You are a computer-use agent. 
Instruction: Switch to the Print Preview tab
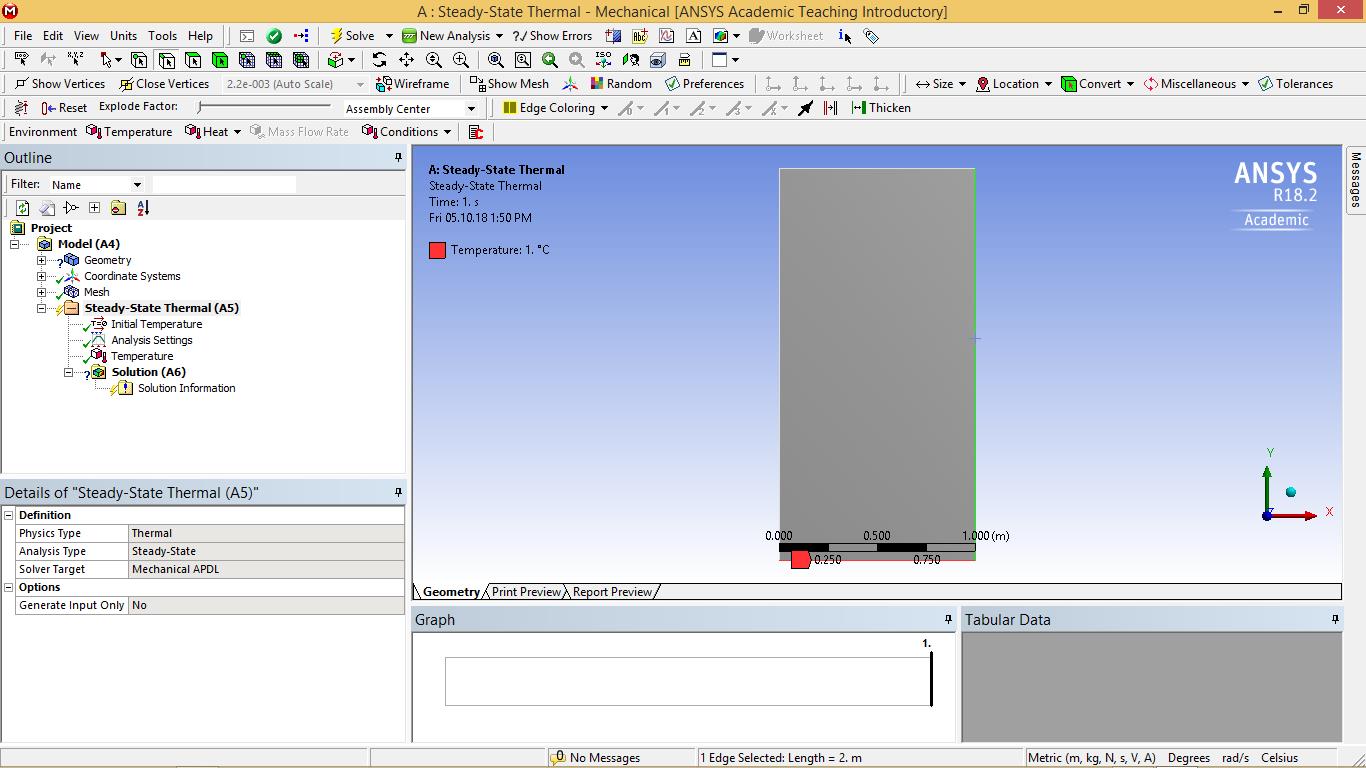[526, 592]
